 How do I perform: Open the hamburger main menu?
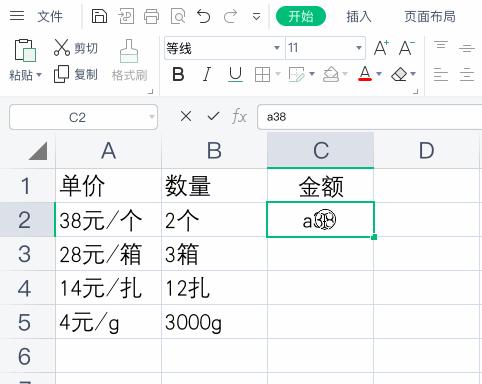pyautogui.click(x=17, y=16)
